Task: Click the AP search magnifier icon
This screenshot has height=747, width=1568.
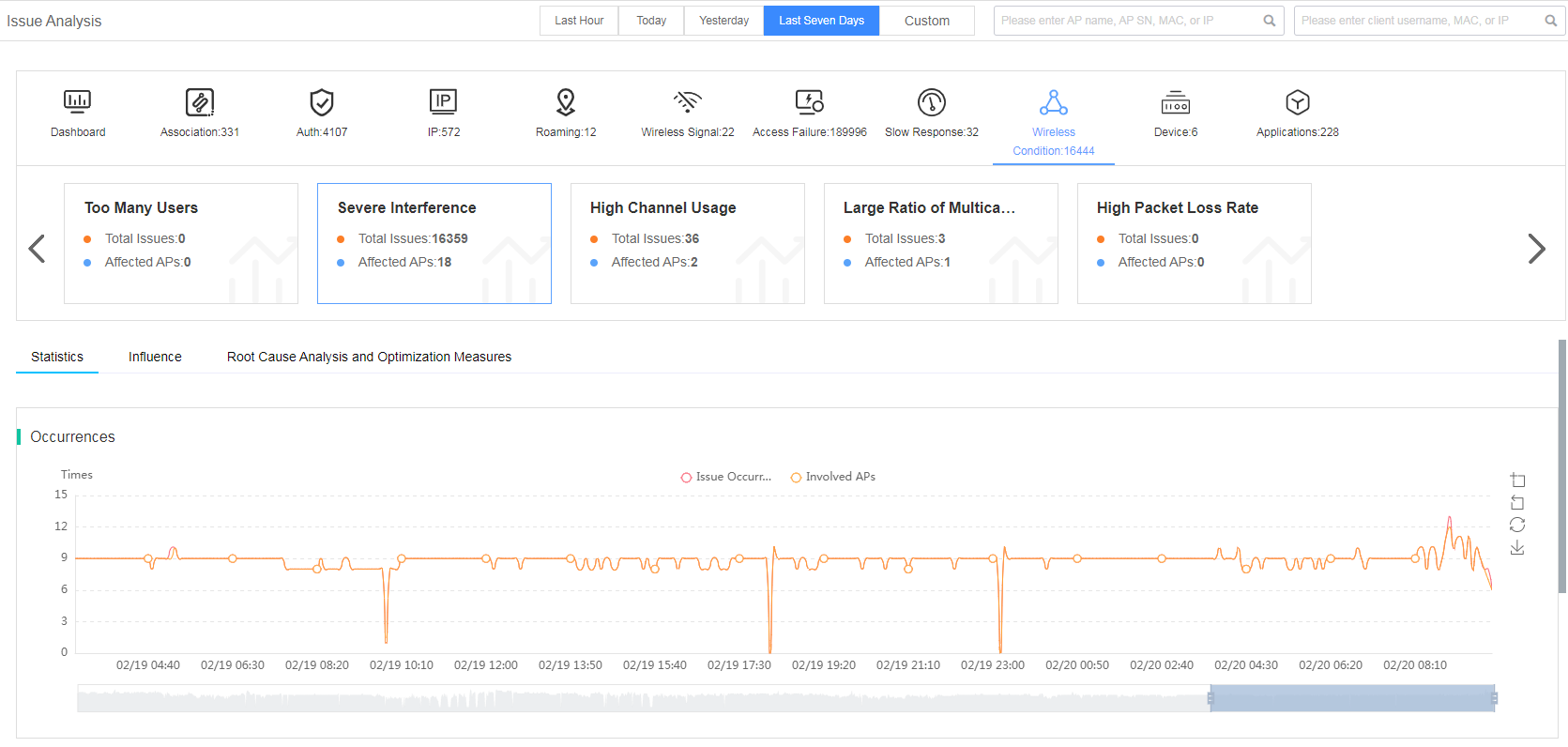Action: point(1270,21)
